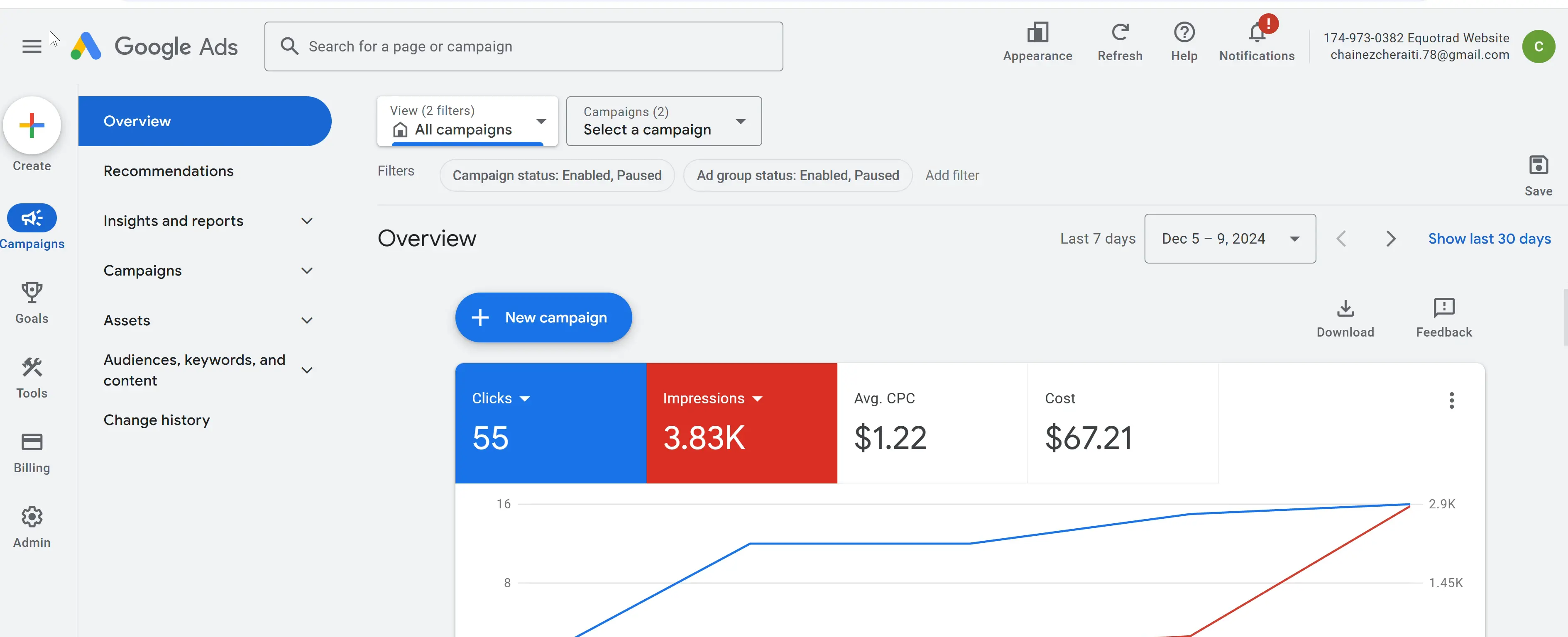The image size is (1568, 637).
Task: Click Show last 30 days link
Action: [x=1490, y=239]
